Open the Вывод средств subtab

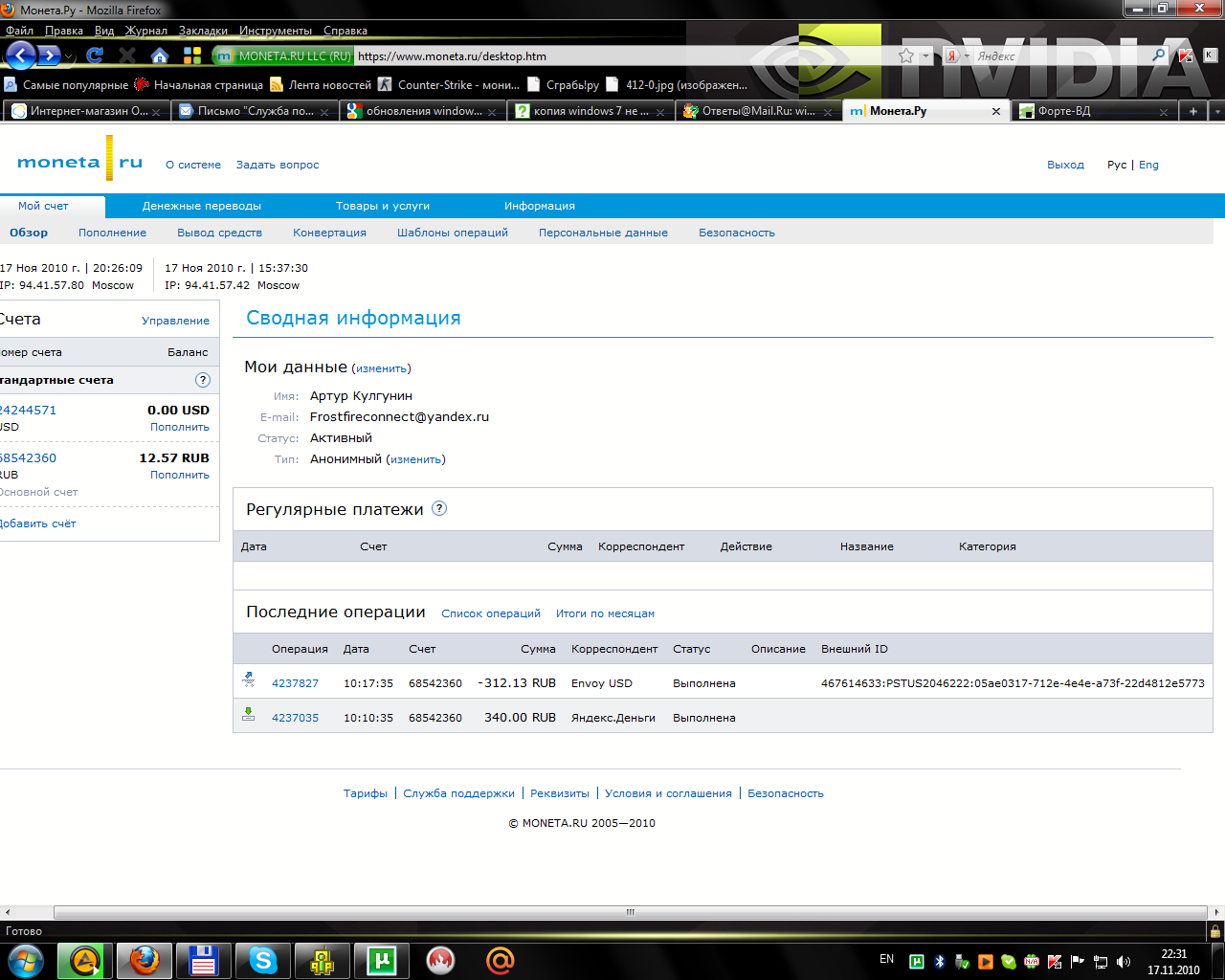[x=219, y=233]
